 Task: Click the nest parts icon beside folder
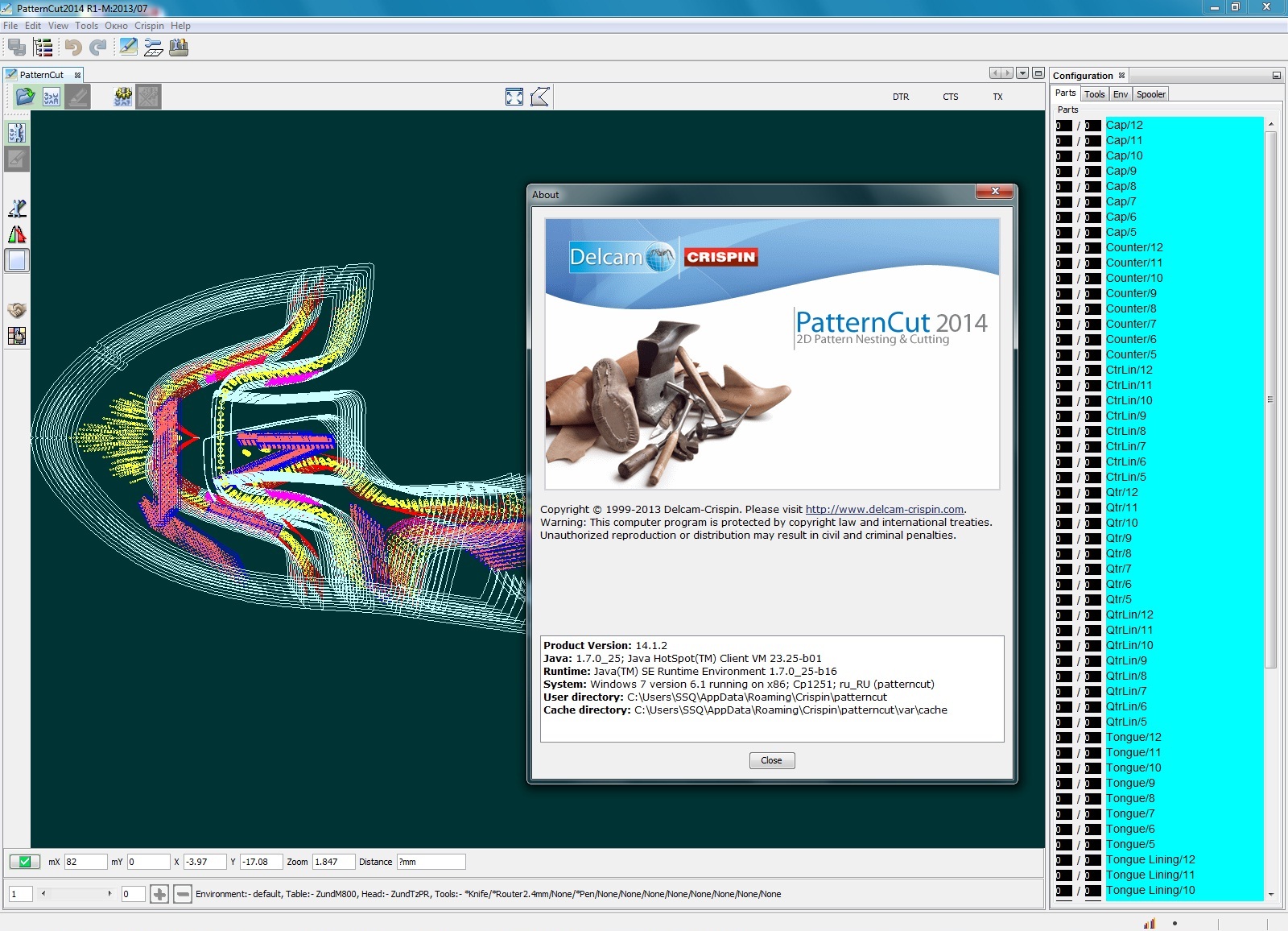(x=52, y=97)
